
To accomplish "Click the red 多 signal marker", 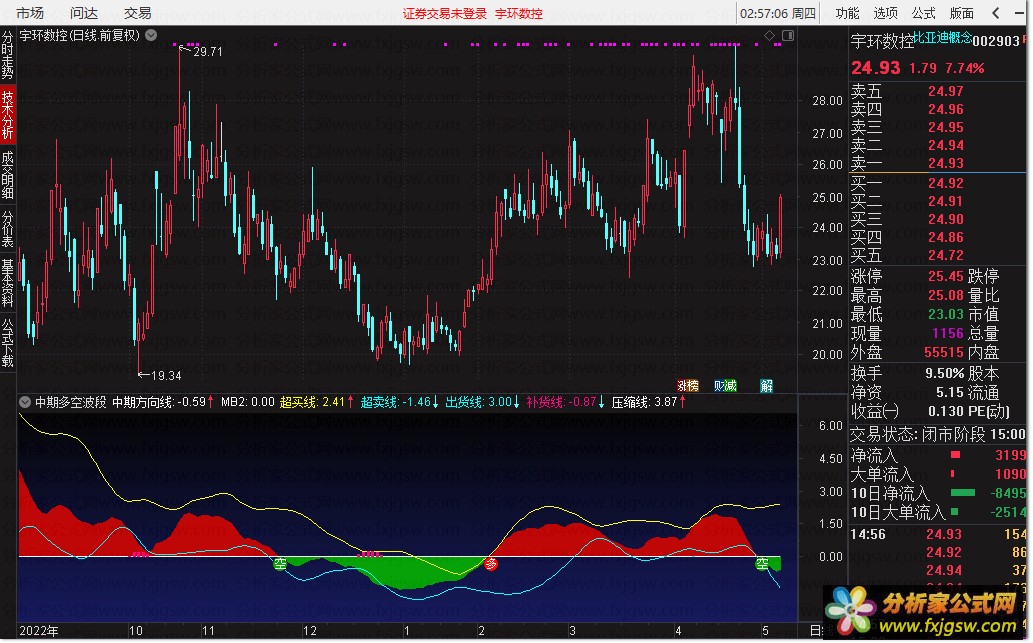I will (x=491, y=563).
